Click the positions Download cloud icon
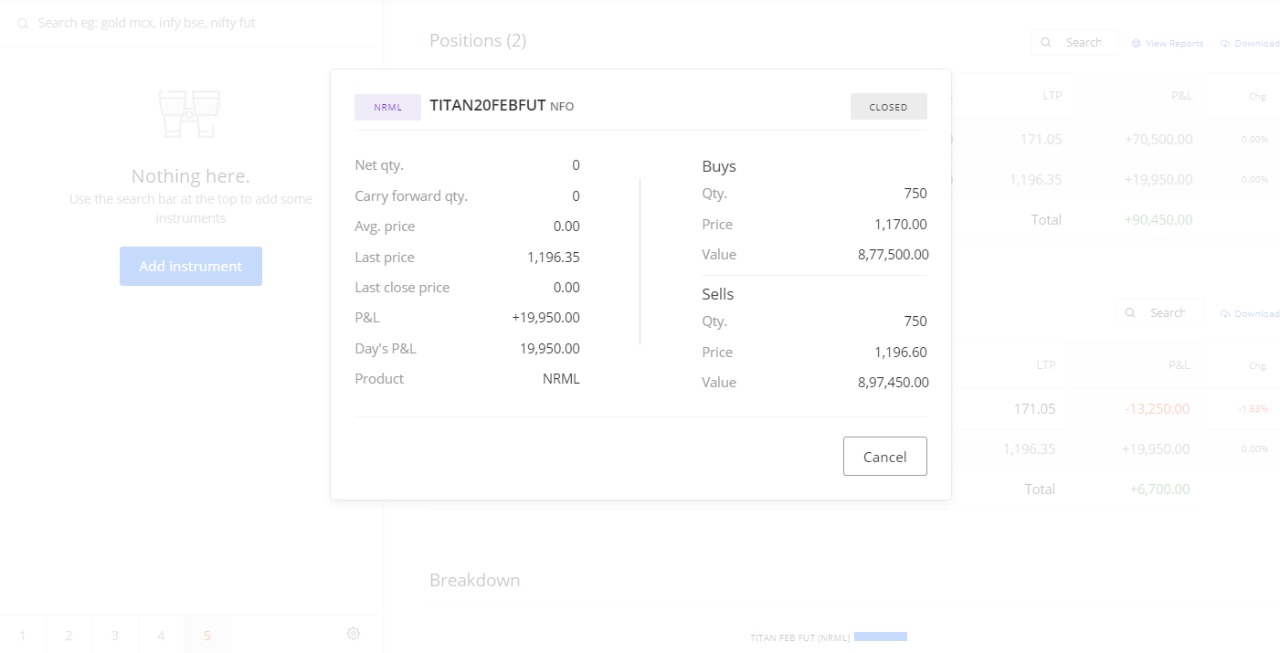This screenshot has height=653, width=1280. coord(1225,44)
